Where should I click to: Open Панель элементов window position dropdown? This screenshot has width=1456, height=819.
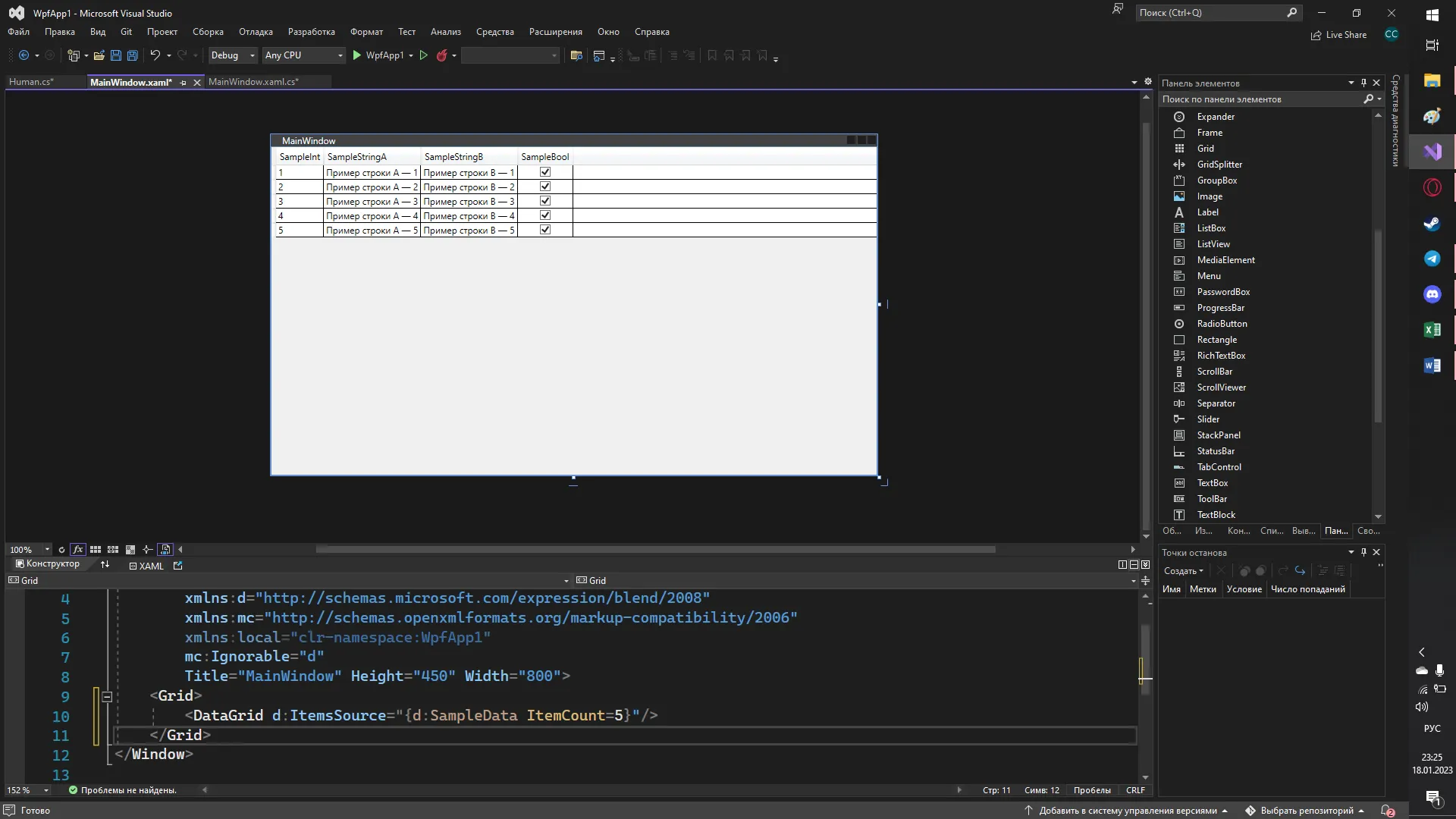[1351, 83]
